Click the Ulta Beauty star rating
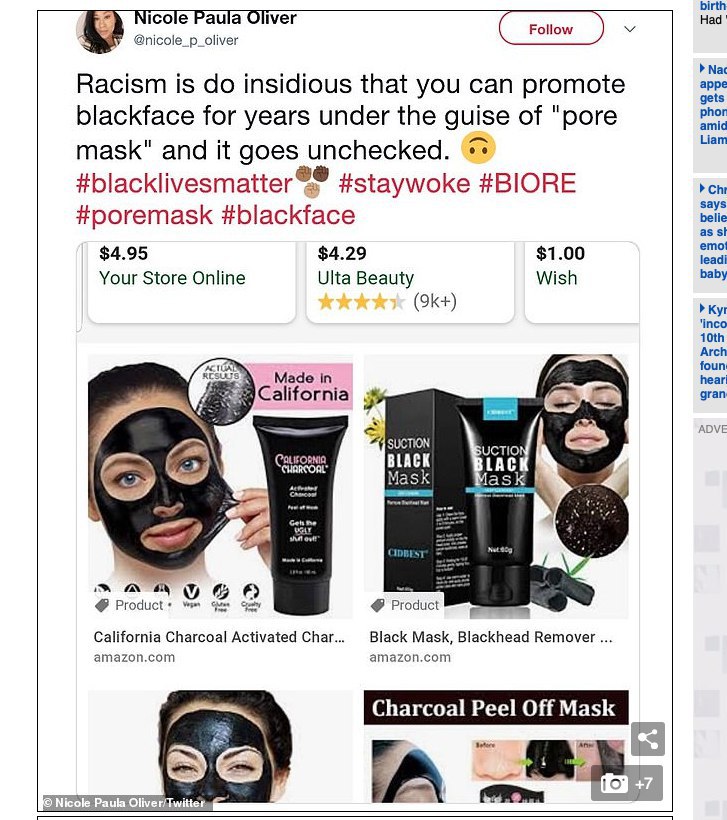727x820 pixels. [x=361, y=301]
